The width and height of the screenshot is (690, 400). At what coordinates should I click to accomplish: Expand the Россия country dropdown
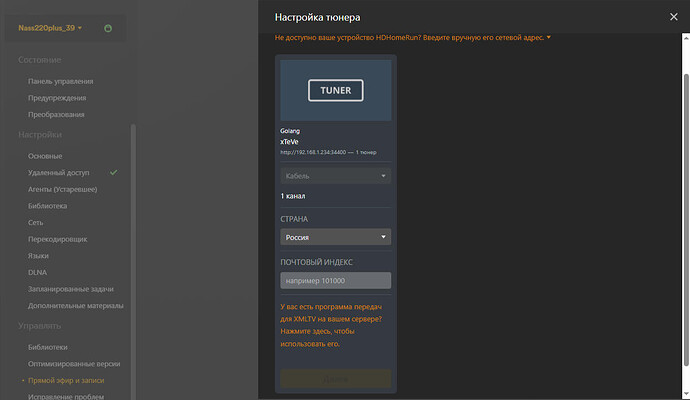pos(335,237)
